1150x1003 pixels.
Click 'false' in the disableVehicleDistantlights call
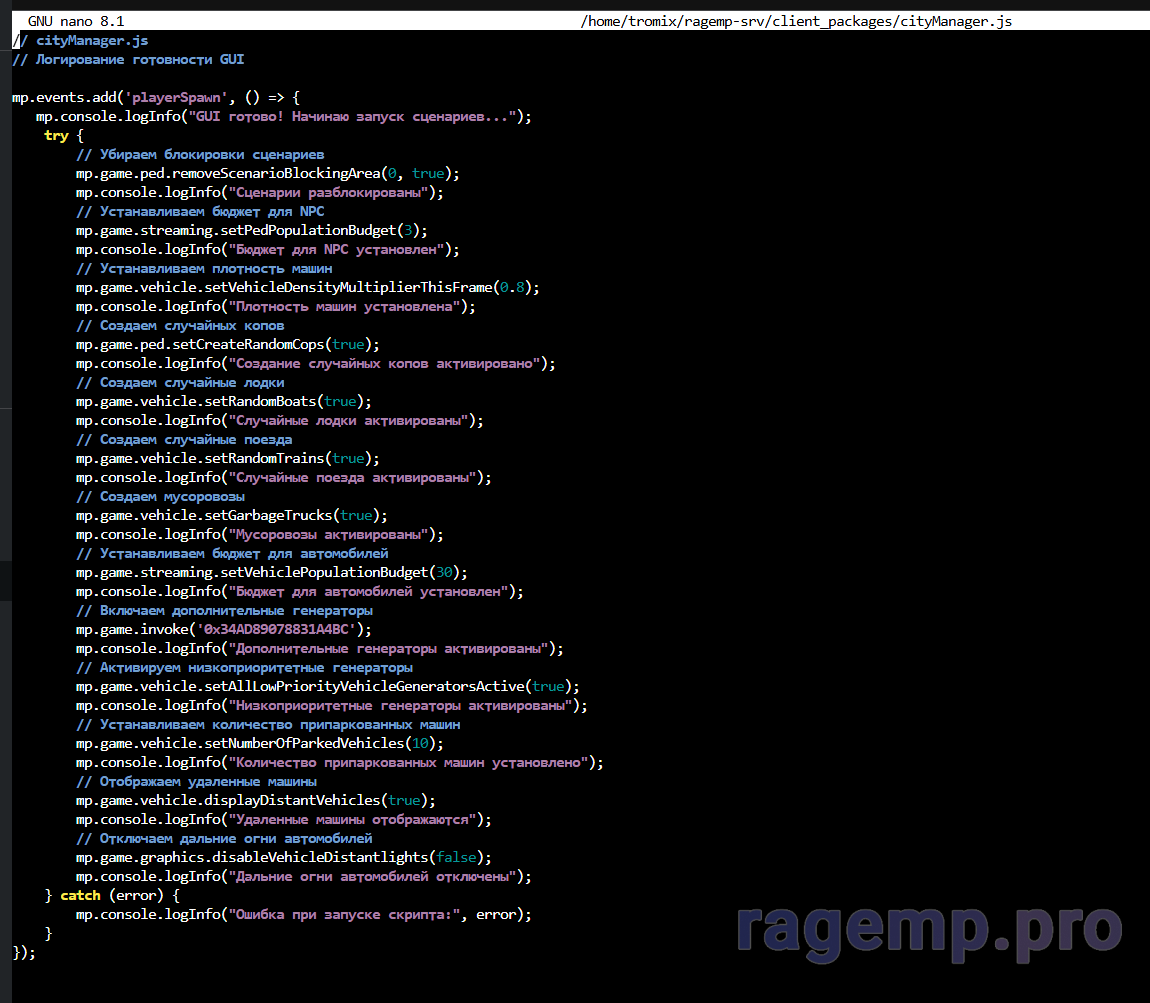(456, 858)
